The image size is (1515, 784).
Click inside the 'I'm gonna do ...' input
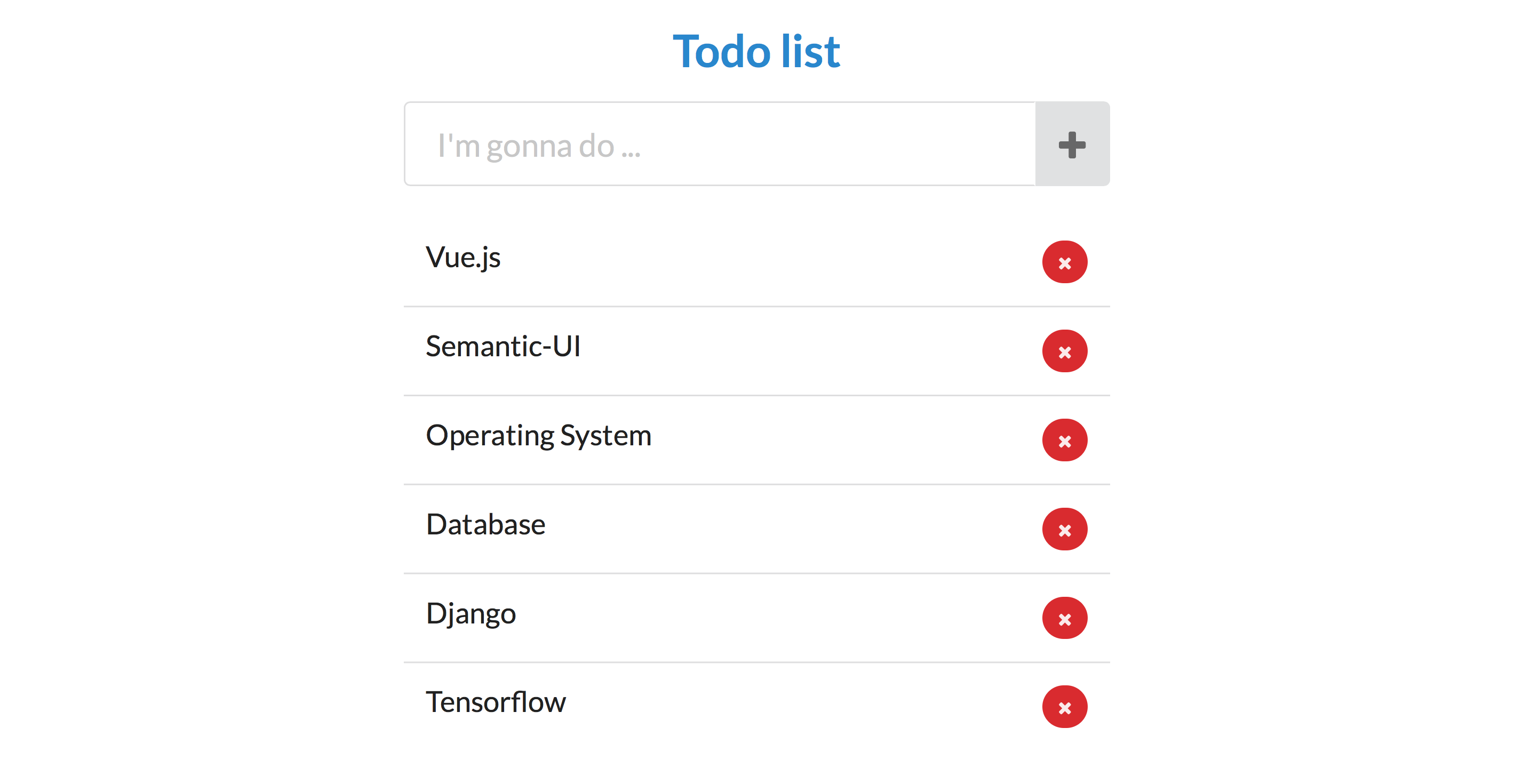tap(706, 144)
